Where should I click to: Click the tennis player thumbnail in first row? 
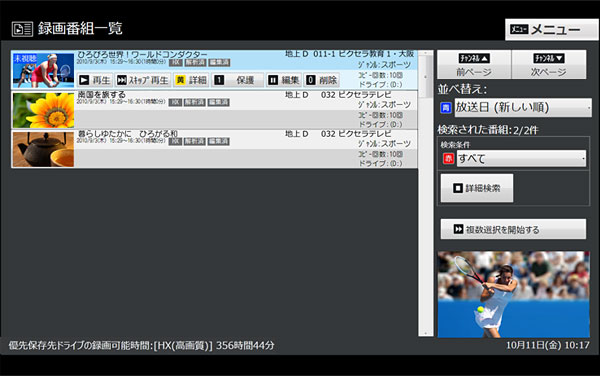43,70
